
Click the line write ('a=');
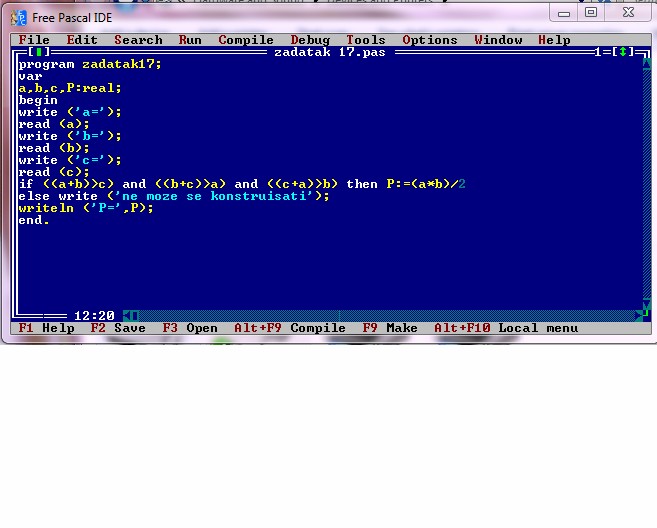click(x=70, y=112)
